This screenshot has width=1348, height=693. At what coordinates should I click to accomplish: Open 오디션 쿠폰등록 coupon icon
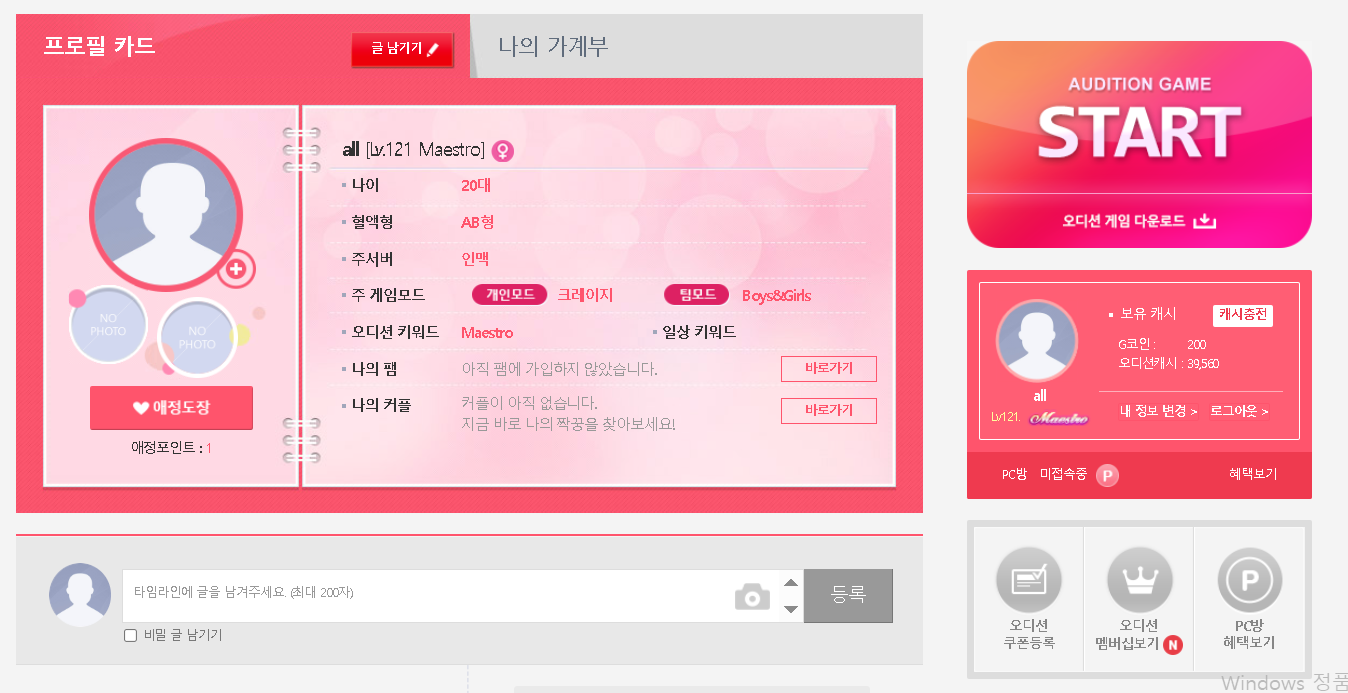1029,580
